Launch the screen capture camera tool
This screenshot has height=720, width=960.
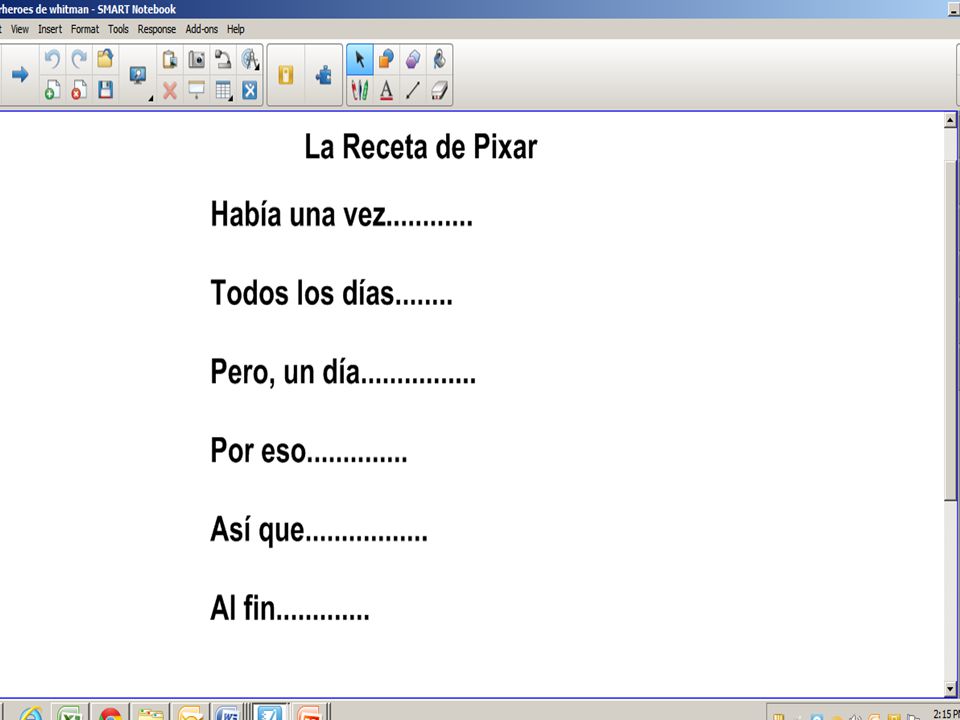click(197, 59)
